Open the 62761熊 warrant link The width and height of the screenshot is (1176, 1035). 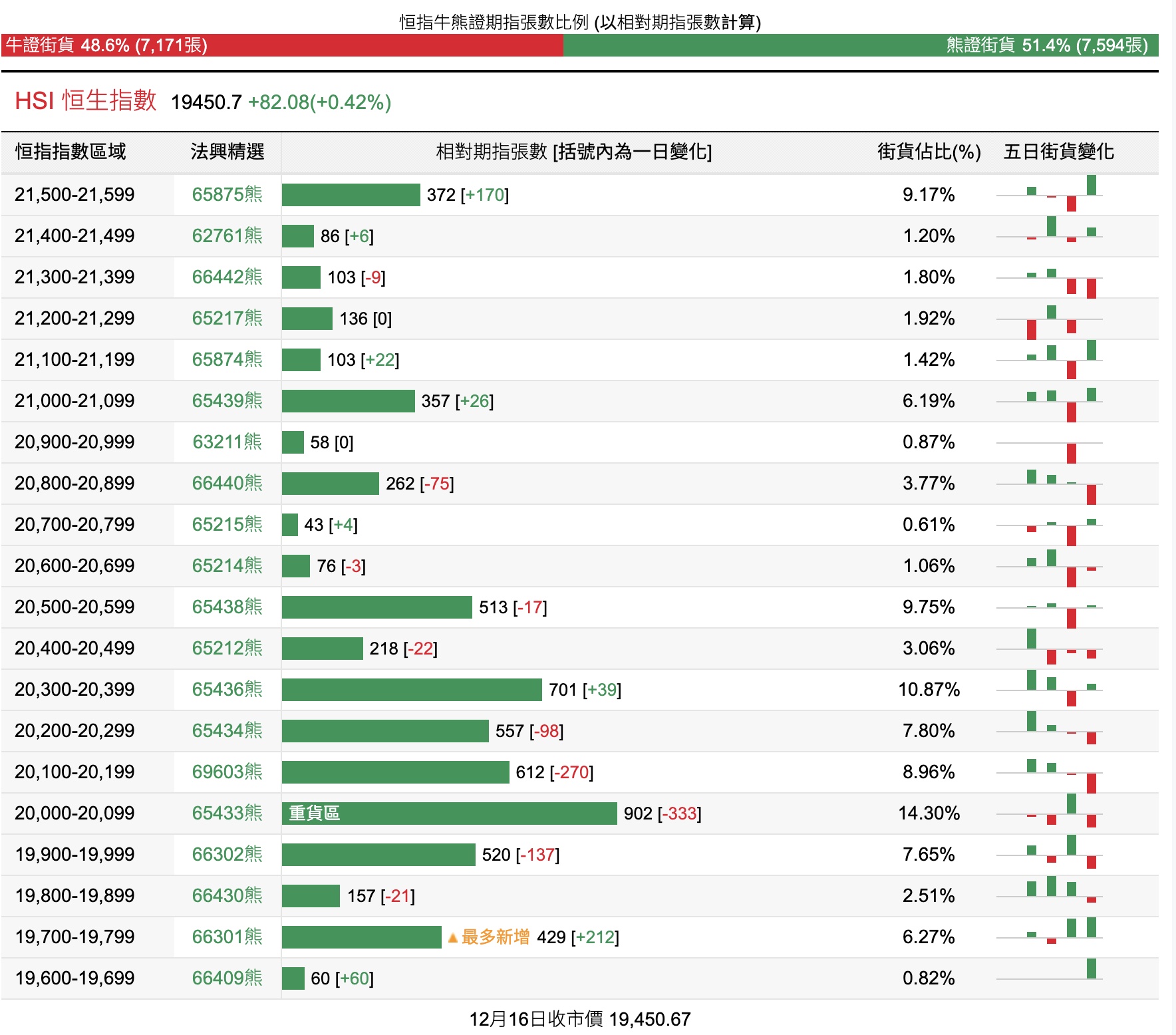point(227,235)
